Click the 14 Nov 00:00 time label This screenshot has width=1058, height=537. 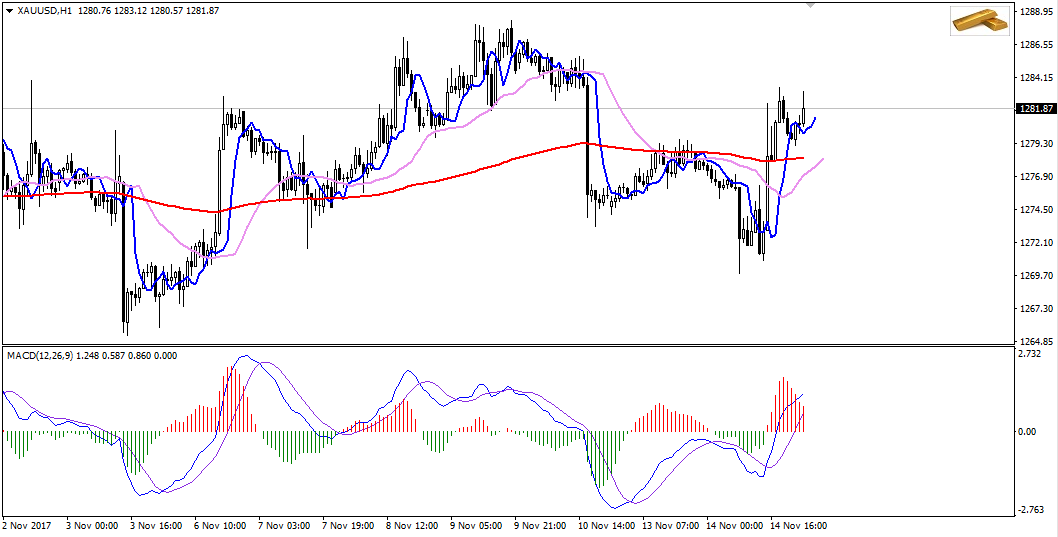(735, 525)
